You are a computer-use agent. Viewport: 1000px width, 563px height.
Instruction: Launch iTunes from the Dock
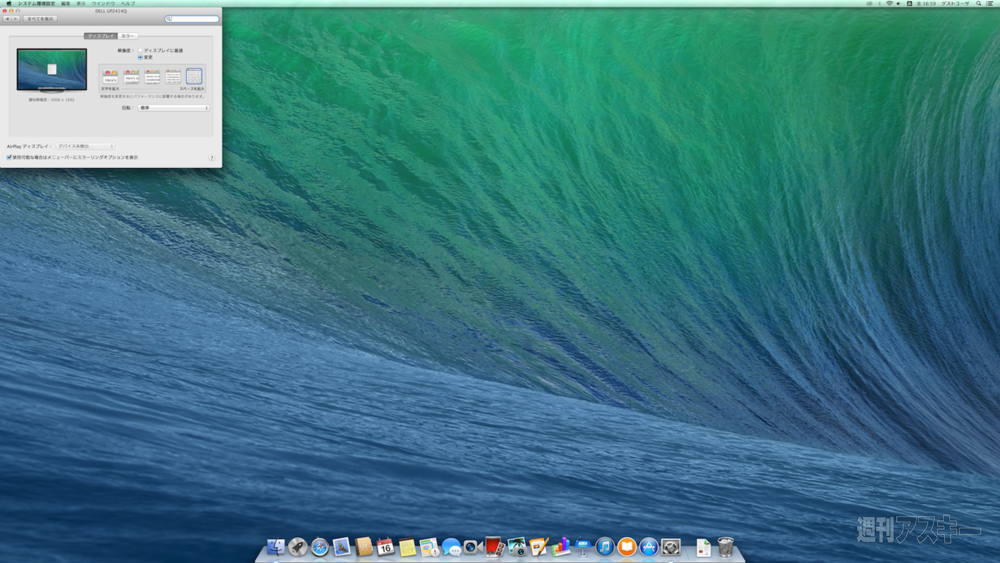point(605,547)
